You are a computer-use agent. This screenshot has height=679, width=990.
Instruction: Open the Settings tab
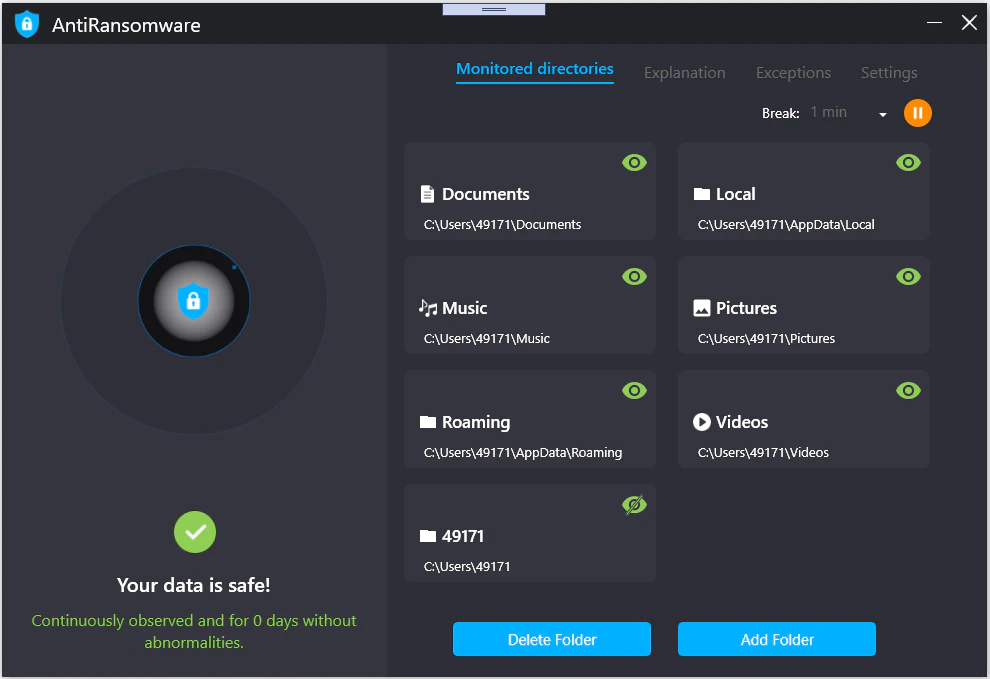(889, 73)
